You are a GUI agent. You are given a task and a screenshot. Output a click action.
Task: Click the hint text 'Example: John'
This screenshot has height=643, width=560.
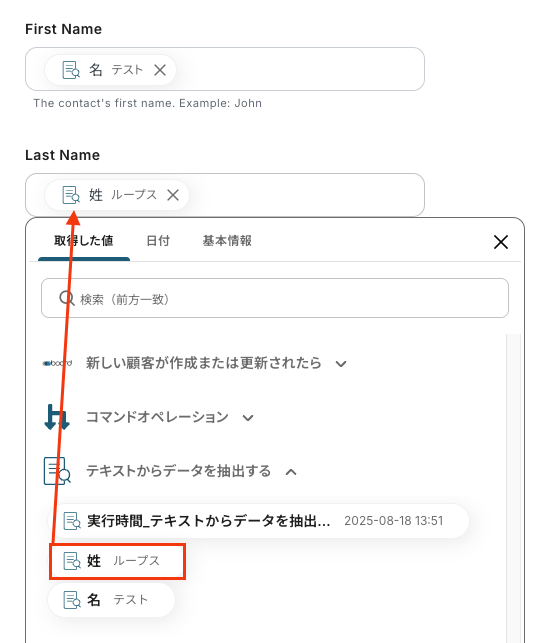221,103
